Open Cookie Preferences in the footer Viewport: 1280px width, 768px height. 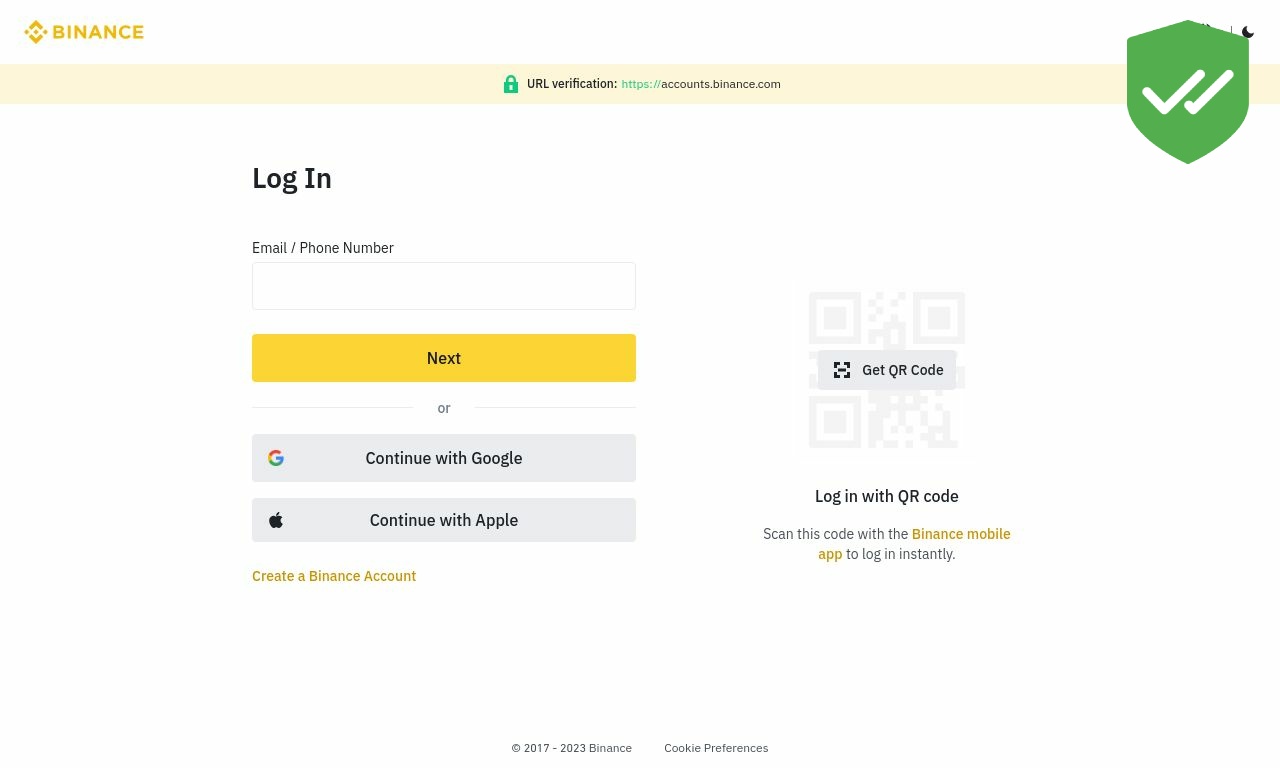point(716,748)
